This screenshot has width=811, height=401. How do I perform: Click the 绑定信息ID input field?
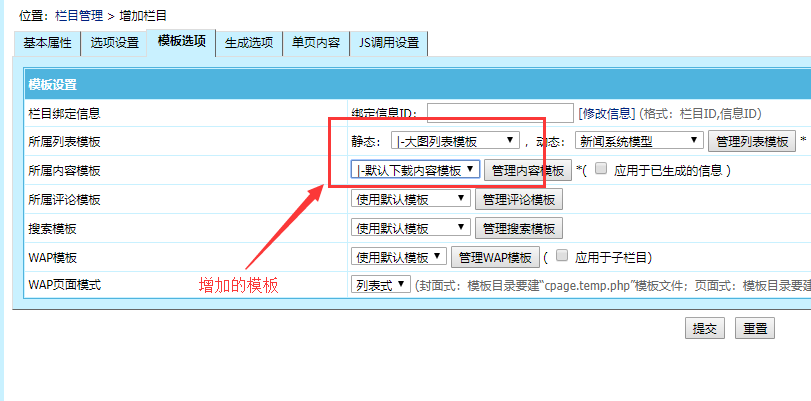[x=500, y=113]
